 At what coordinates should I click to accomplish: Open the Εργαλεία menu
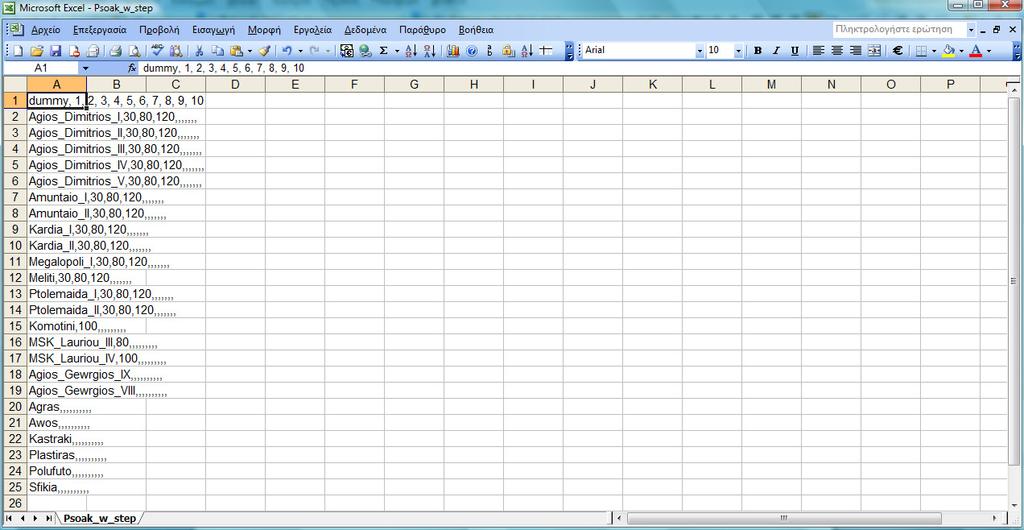tap(313, 30)
